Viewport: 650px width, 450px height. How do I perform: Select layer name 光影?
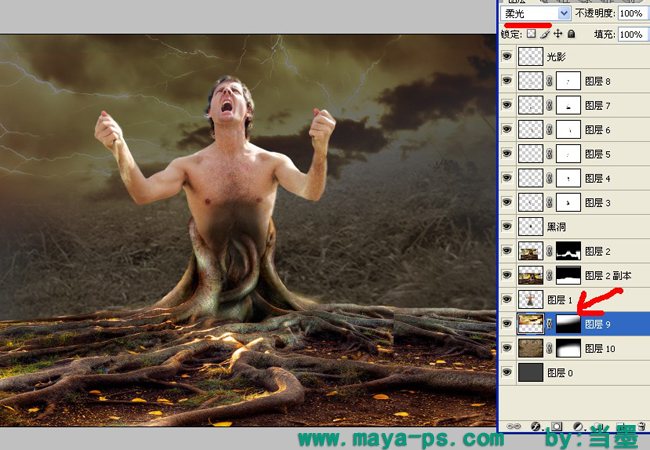pyautogui.click(x=556, y=57)
